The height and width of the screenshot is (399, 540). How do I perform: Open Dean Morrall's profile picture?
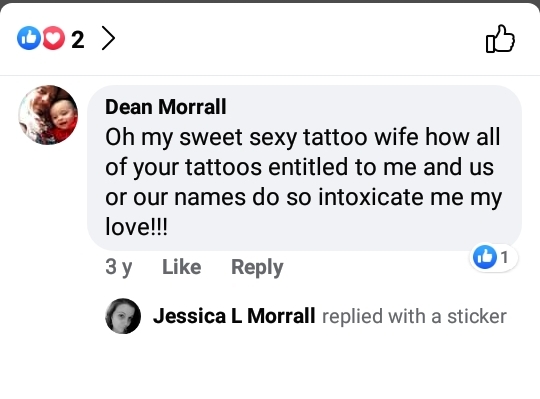48,115
